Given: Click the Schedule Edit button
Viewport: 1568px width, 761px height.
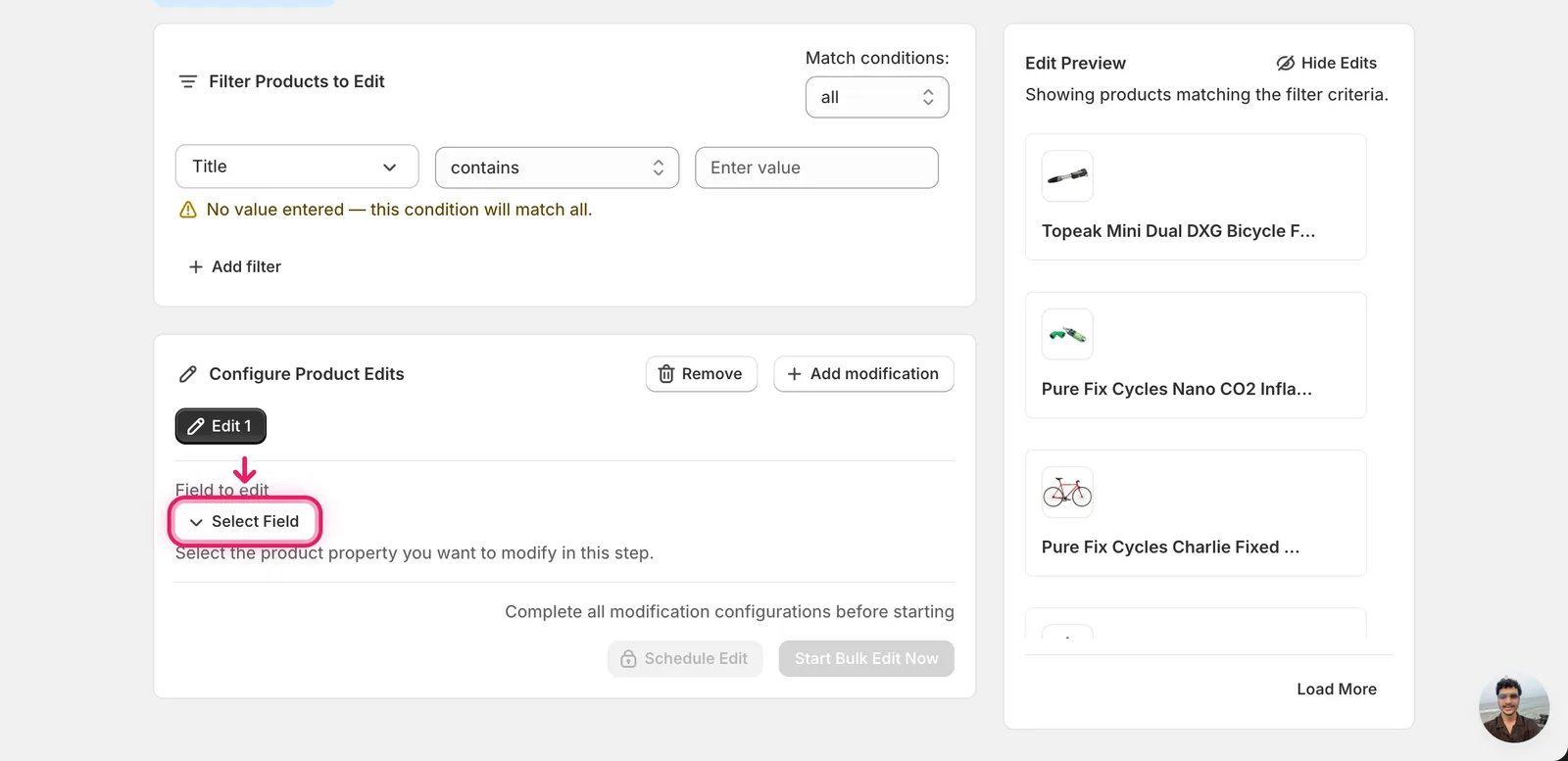Looking at the screenshot, I should 685,658.
